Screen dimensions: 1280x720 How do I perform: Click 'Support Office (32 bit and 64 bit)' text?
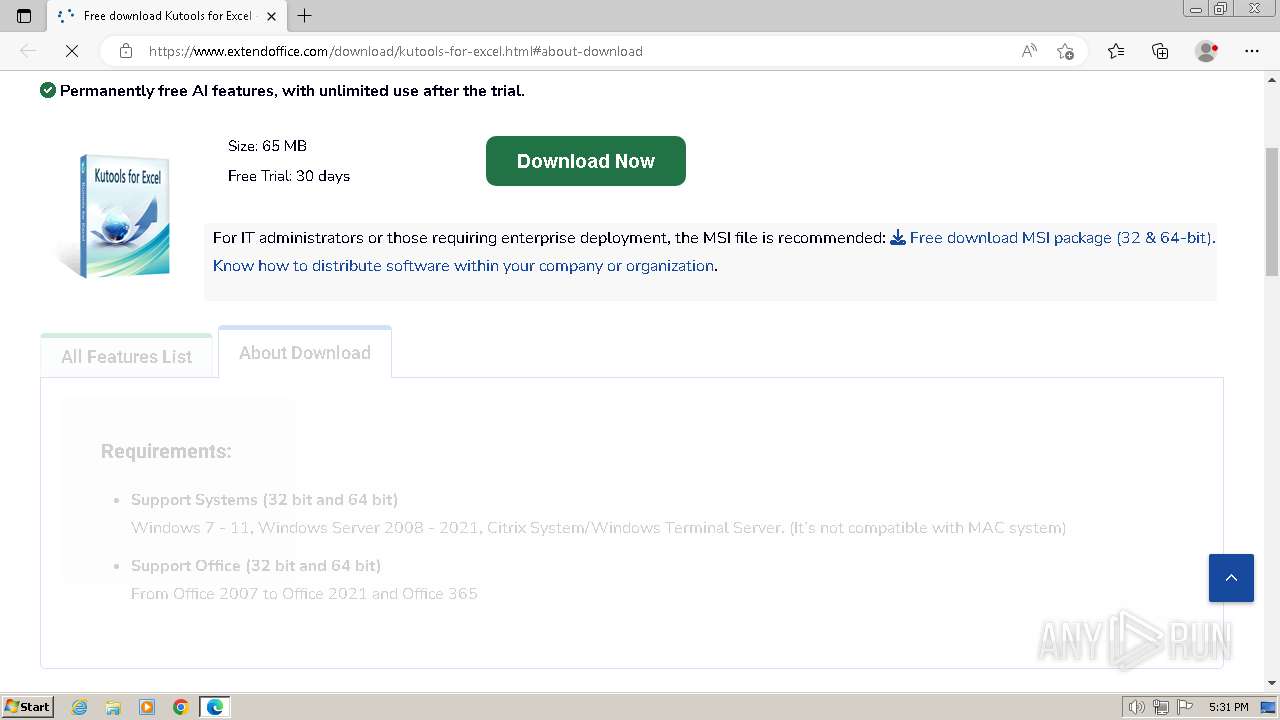pos(256,565)
